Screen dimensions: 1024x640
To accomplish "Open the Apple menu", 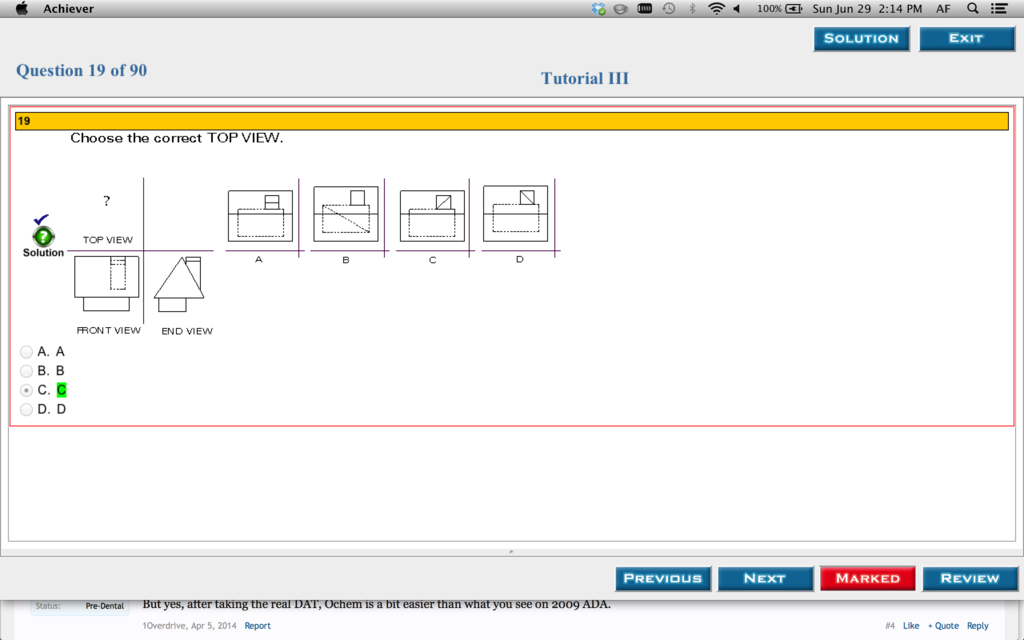I will tap(21, 9).
